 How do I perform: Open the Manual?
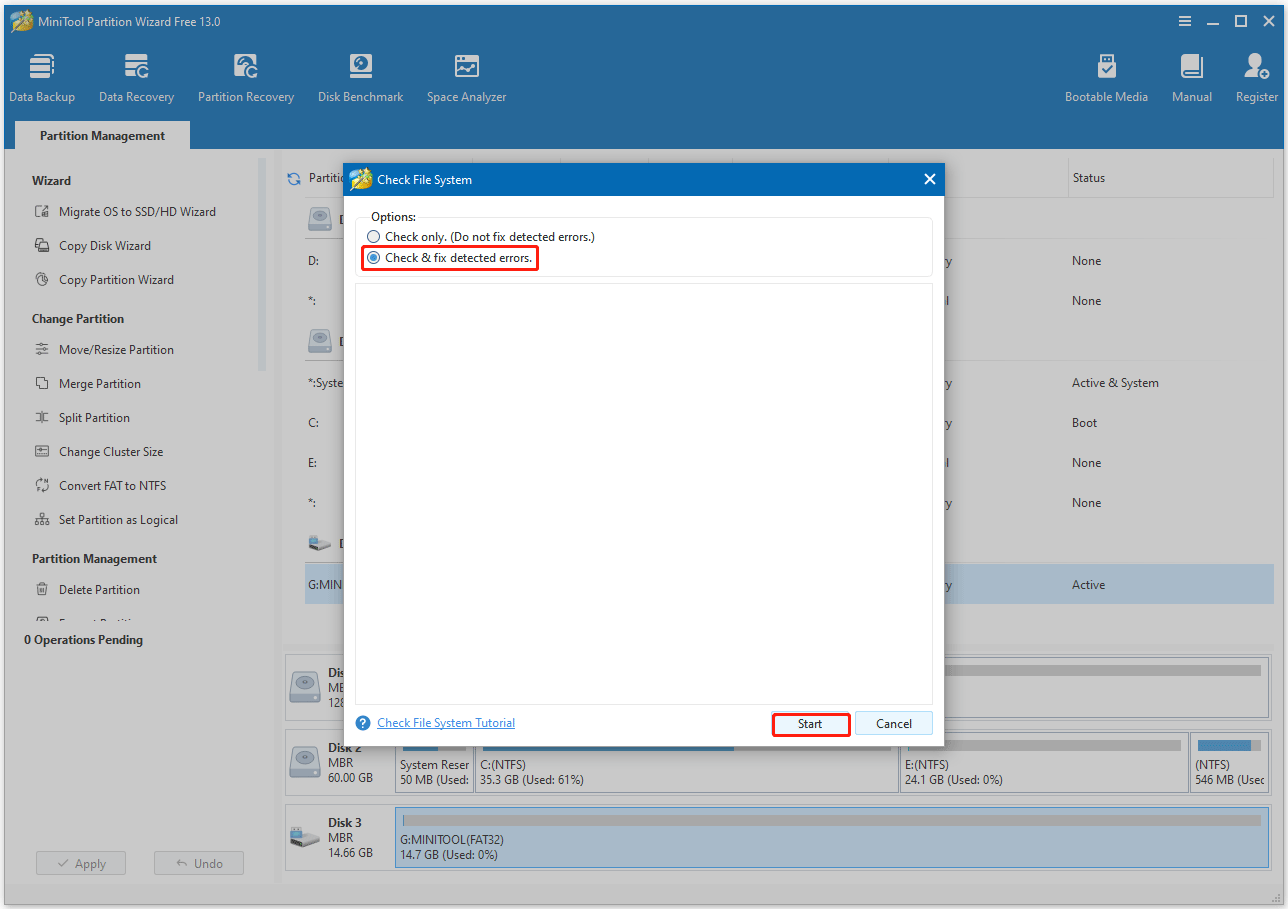(x=1191, y=78)
